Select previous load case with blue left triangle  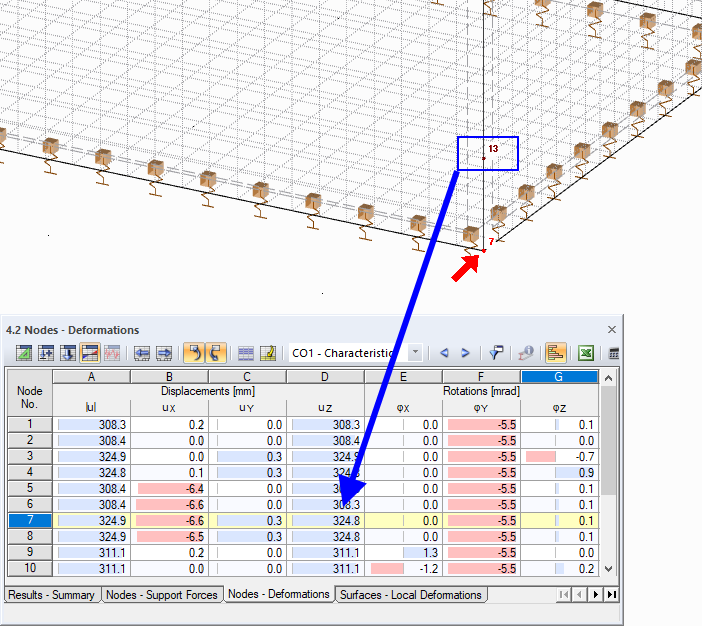444,353
